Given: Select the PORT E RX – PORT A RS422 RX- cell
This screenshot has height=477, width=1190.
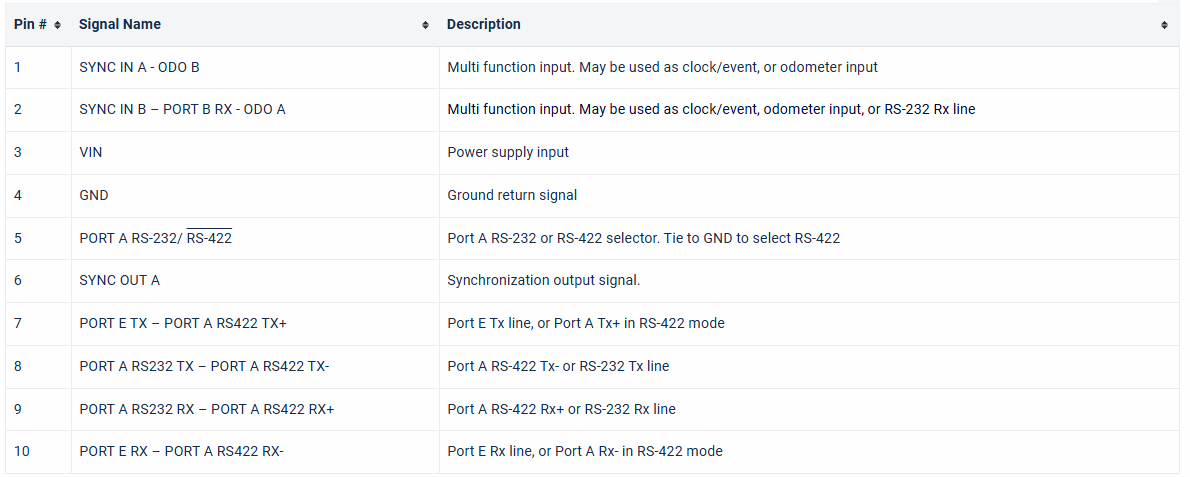Looking at the screenshot, I should point(182,451).
